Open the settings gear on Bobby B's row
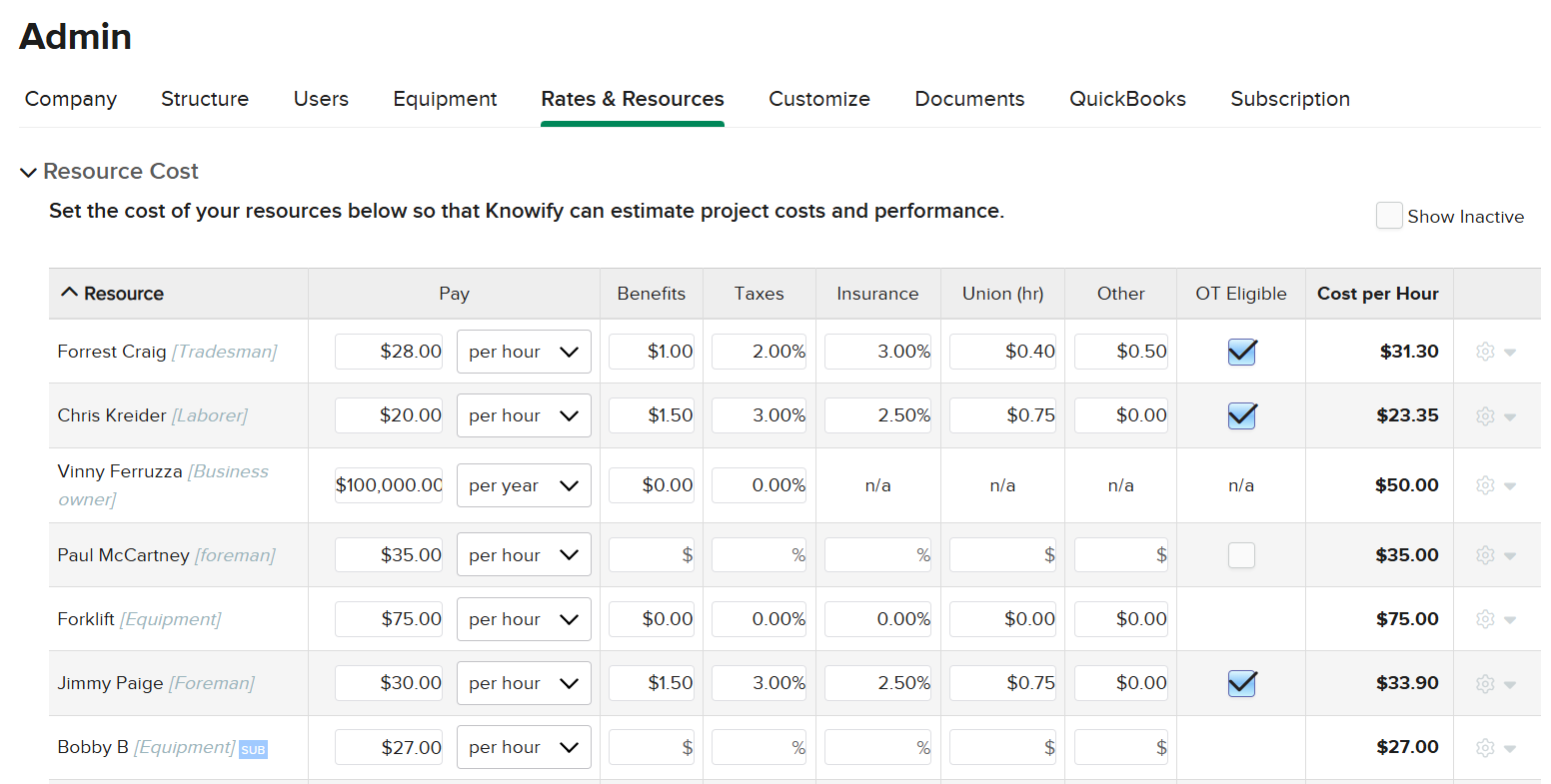 (1485, 747)
